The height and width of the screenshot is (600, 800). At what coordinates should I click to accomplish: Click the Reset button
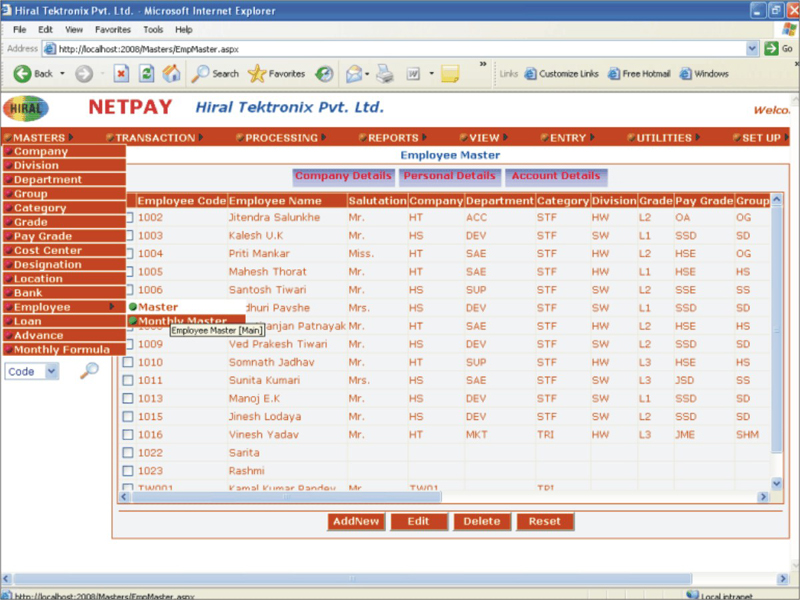coord(544,521)
